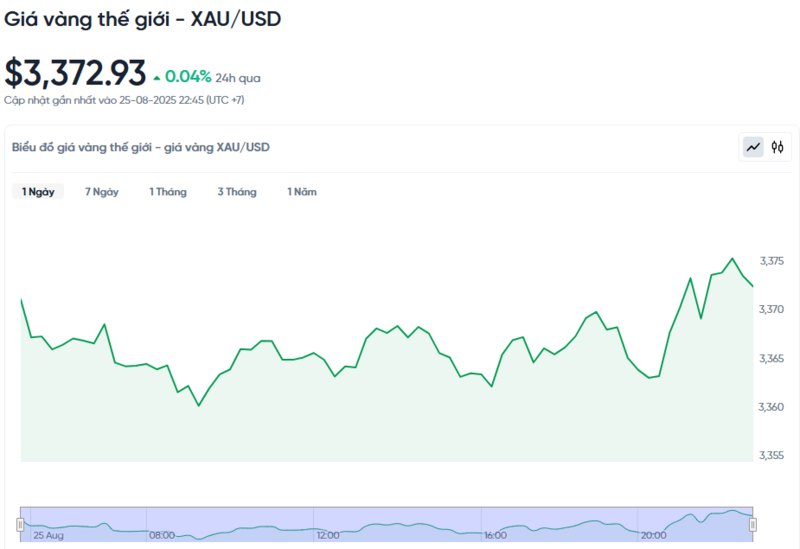Select the 1 Ngày time range tab
Image resolution: width=800 pixels, height=549 pixels.
(38, 192)
